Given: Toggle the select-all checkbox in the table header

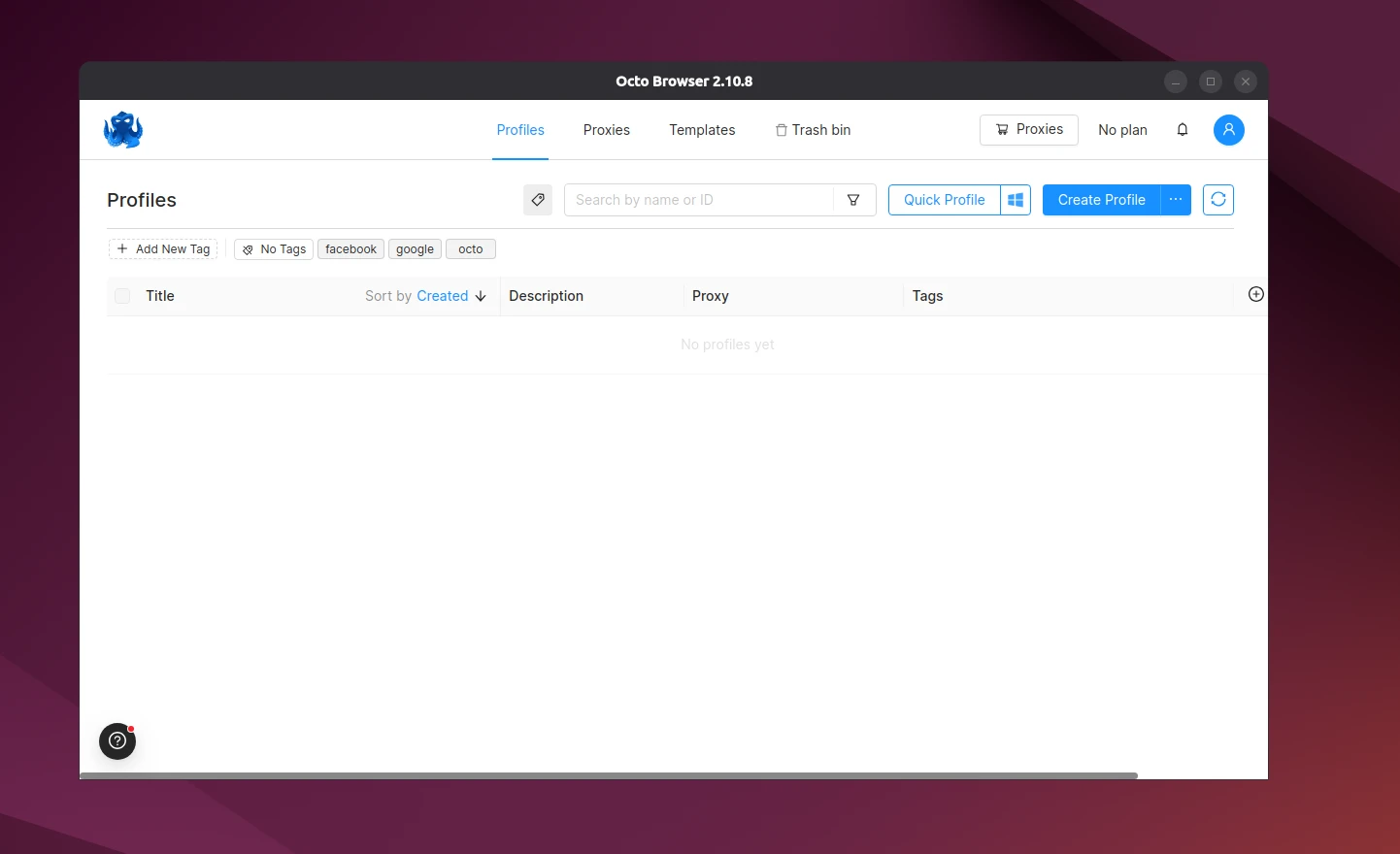Looking at the screenshot, I should pyautogui.click(x=121, y=295).
